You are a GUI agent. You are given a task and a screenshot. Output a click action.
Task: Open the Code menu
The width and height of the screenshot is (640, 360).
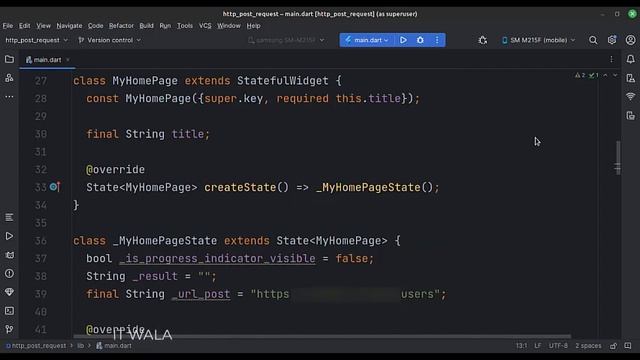(96, 26)
